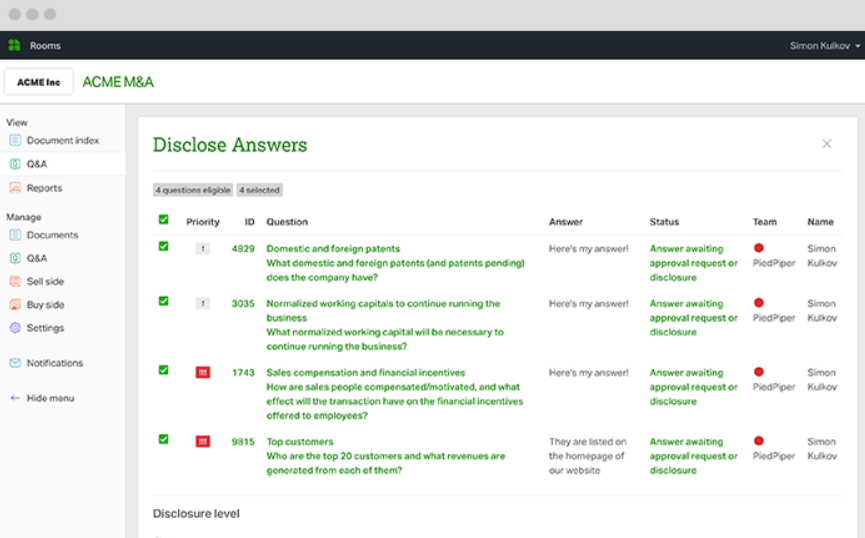The height and width of the screenshot is (538, 865).
Task: Select Q&A under the View section
Action: [x=37, y=164]
